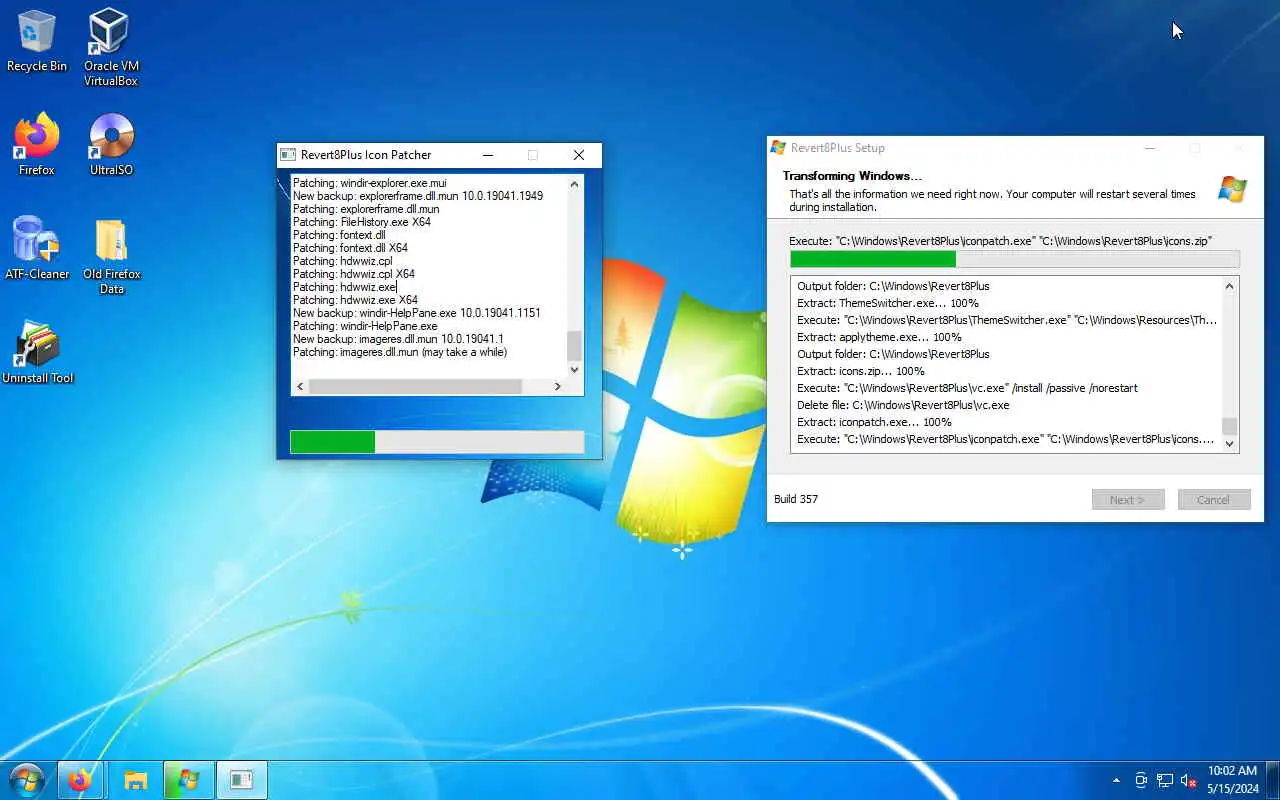Open the Recycle Bin desktop icon
Viewport: 1280px width, 800px height.
coord(37,40)
